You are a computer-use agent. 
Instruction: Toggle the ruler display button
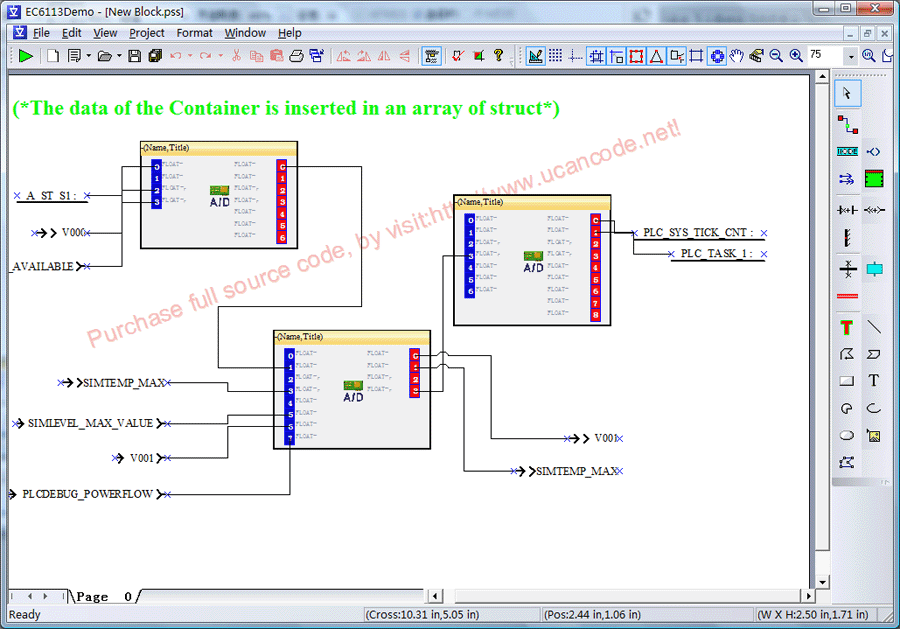pyautogui.click(x=535, y=56)
